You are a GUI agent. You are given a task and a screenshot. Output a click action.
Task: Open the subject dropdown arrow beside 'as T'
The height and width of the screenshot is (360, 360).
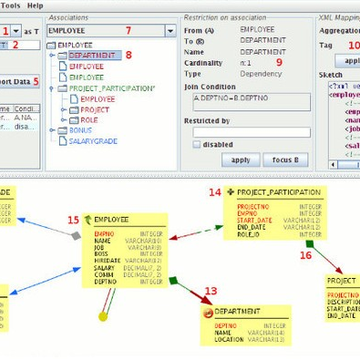pos(16,31)
